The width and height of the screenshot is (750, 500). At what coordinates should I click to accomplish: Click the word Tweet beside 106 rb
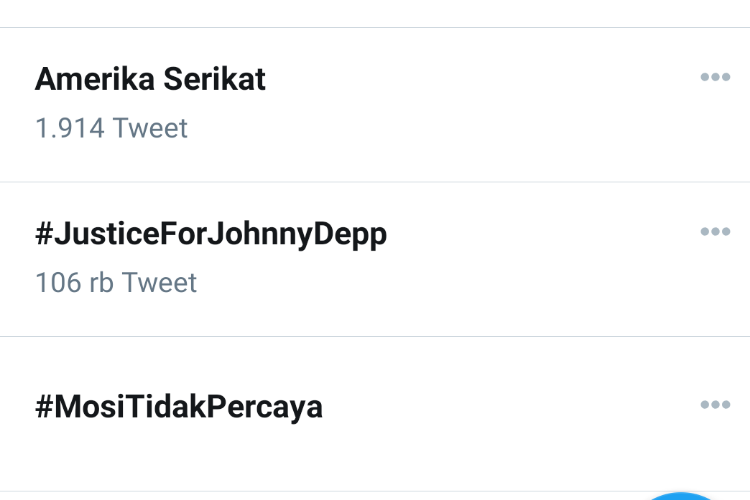(160, 282)
